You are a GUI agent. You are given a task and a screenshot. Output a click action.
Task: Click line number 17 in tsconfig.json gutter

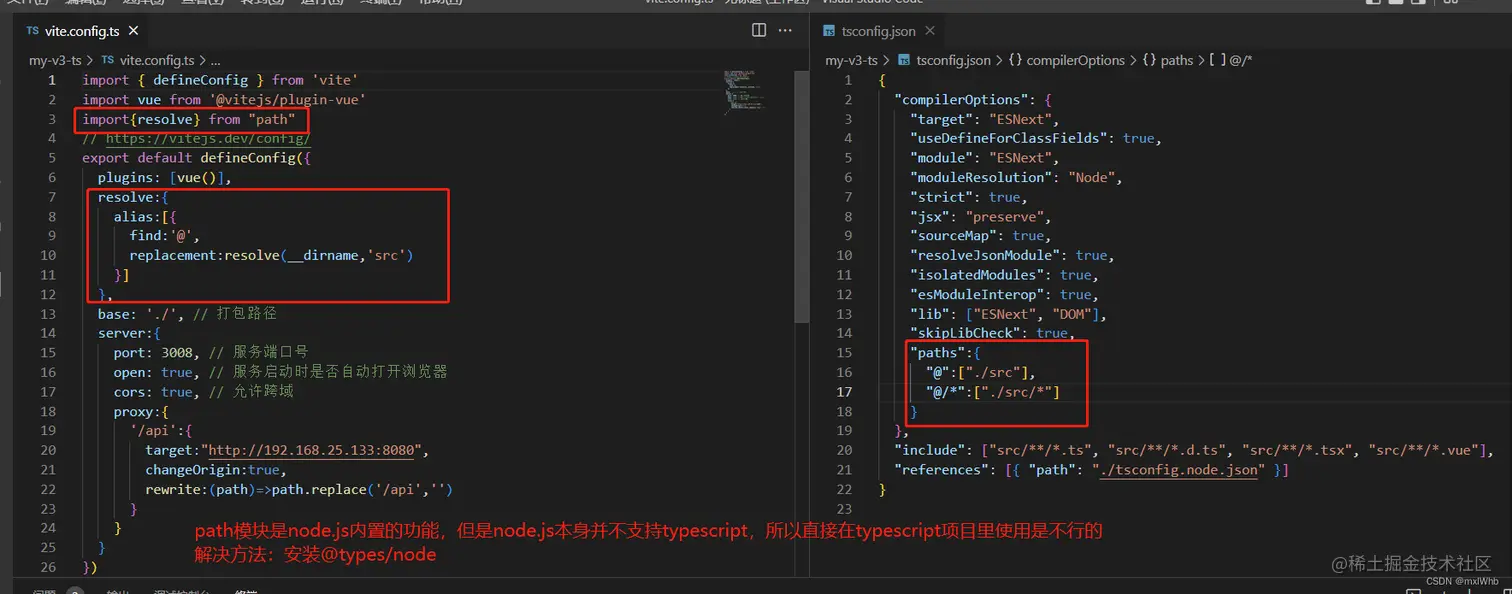(x=844, y=392)
